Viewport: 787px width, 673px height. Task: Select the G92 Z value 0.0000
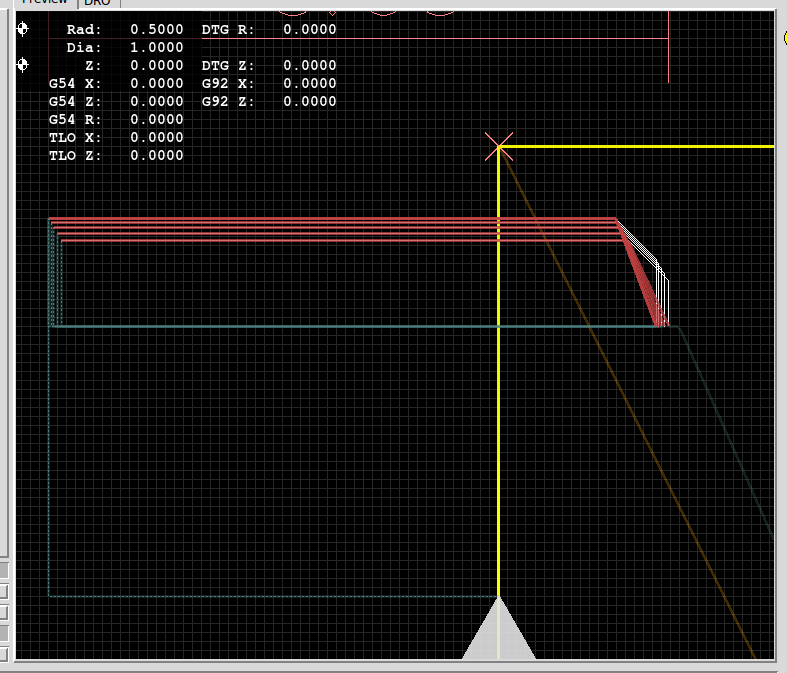coord(310,102)
